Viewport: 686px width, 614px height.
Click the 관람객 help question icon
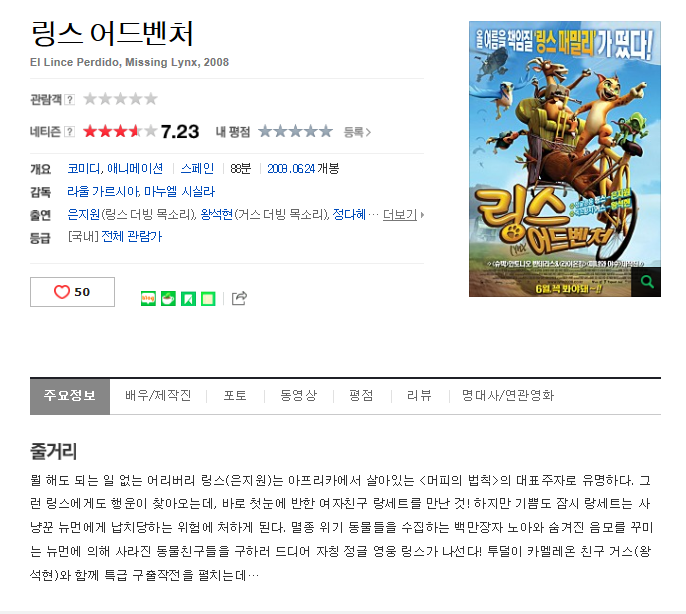[x=70, y=100]
